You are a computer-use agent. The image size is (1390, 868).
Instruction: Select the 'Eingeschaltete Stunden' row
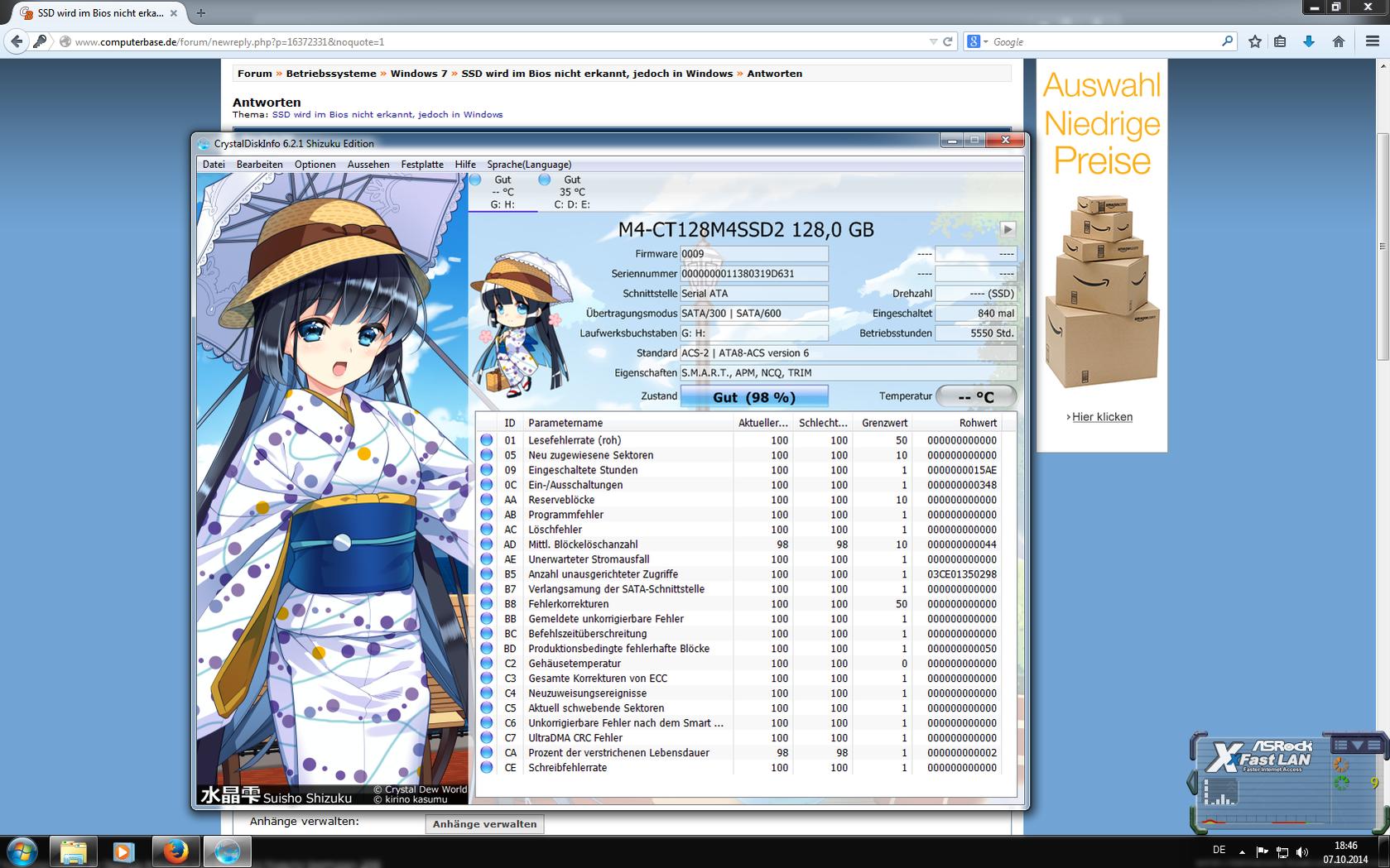739,470
